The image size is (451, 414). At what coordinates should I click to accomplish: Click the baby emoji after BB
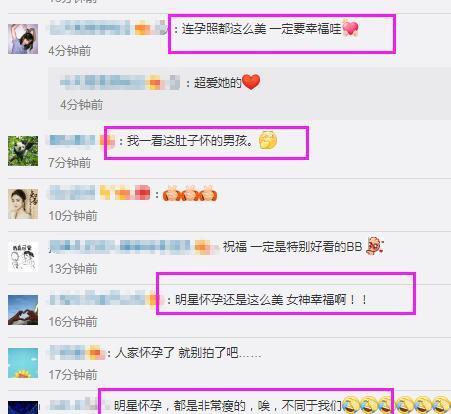point(375,246)
